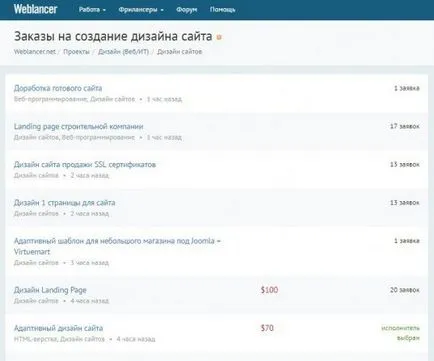434x361 pixels.
Task: Click categories under Landing page строительной компании
Action: pos(74,137)
